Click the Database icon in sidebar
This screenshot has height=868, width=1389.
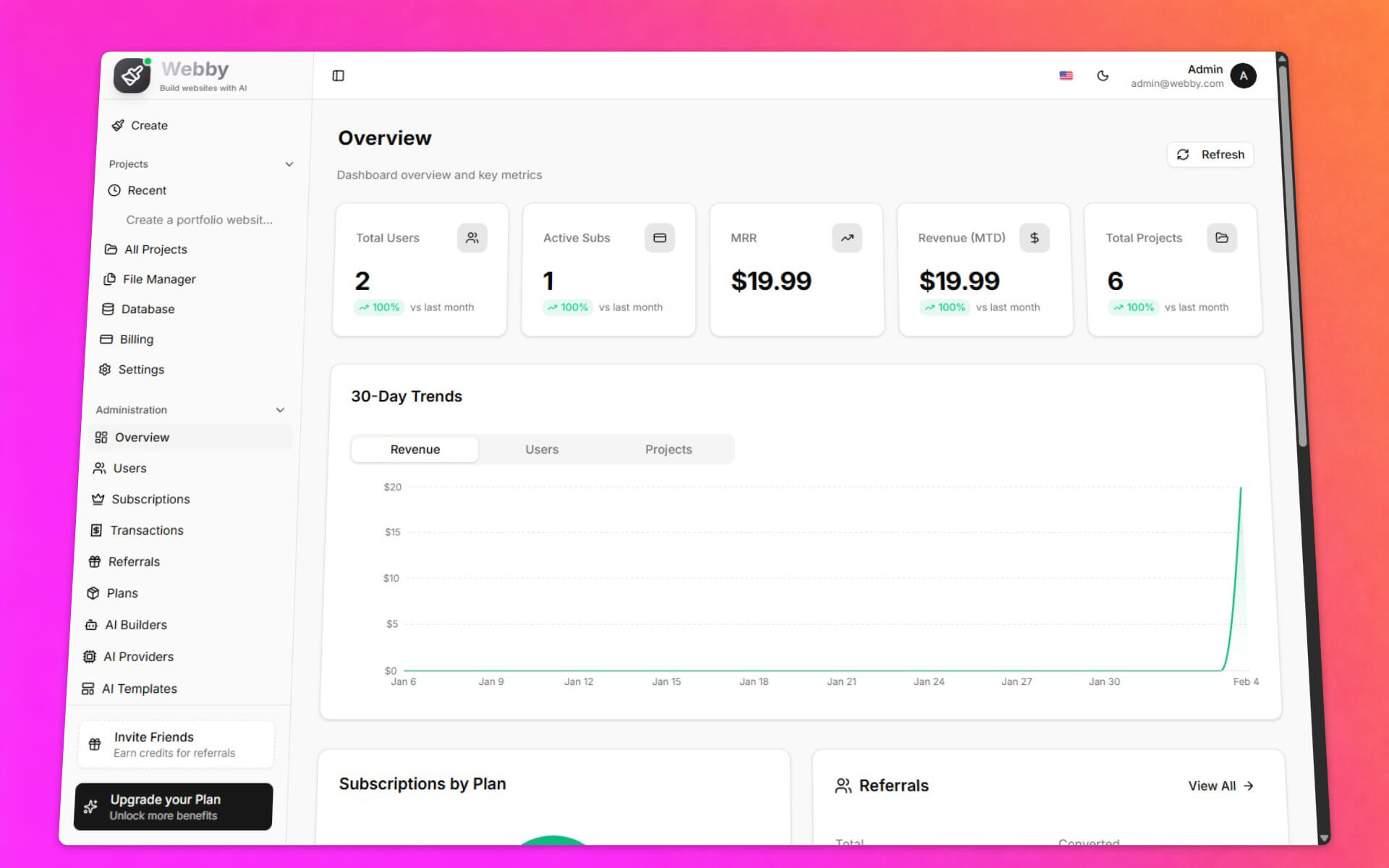click(x=107, y=309)
